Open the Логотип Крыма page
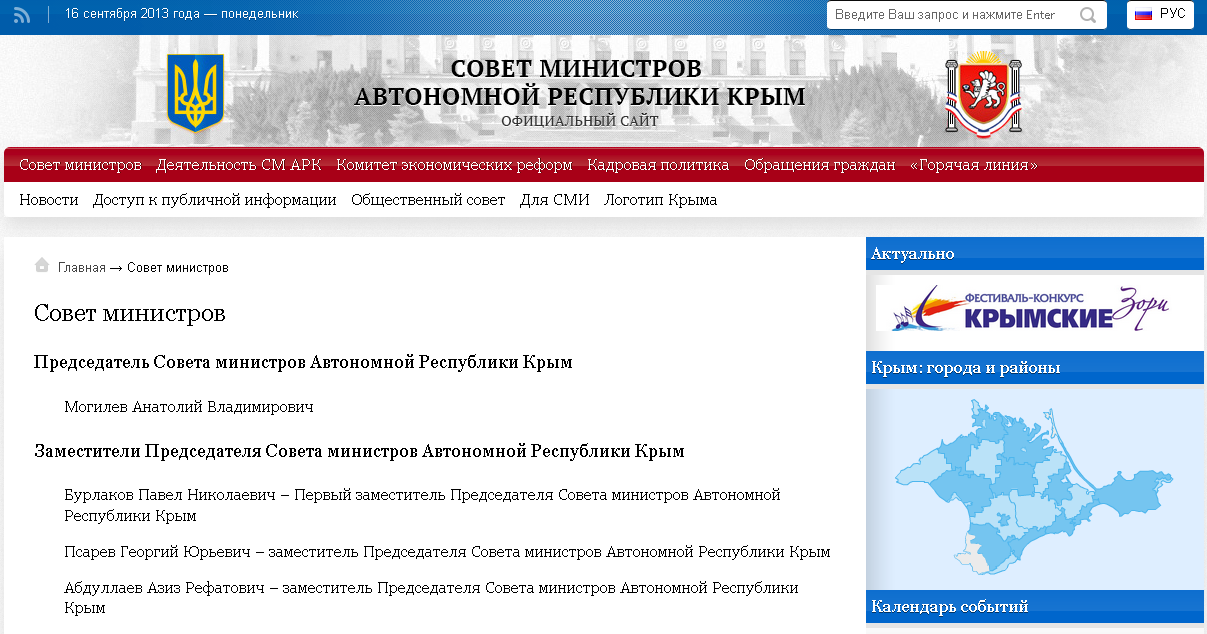The image size is (1207, 634). (x=662, y=199)
